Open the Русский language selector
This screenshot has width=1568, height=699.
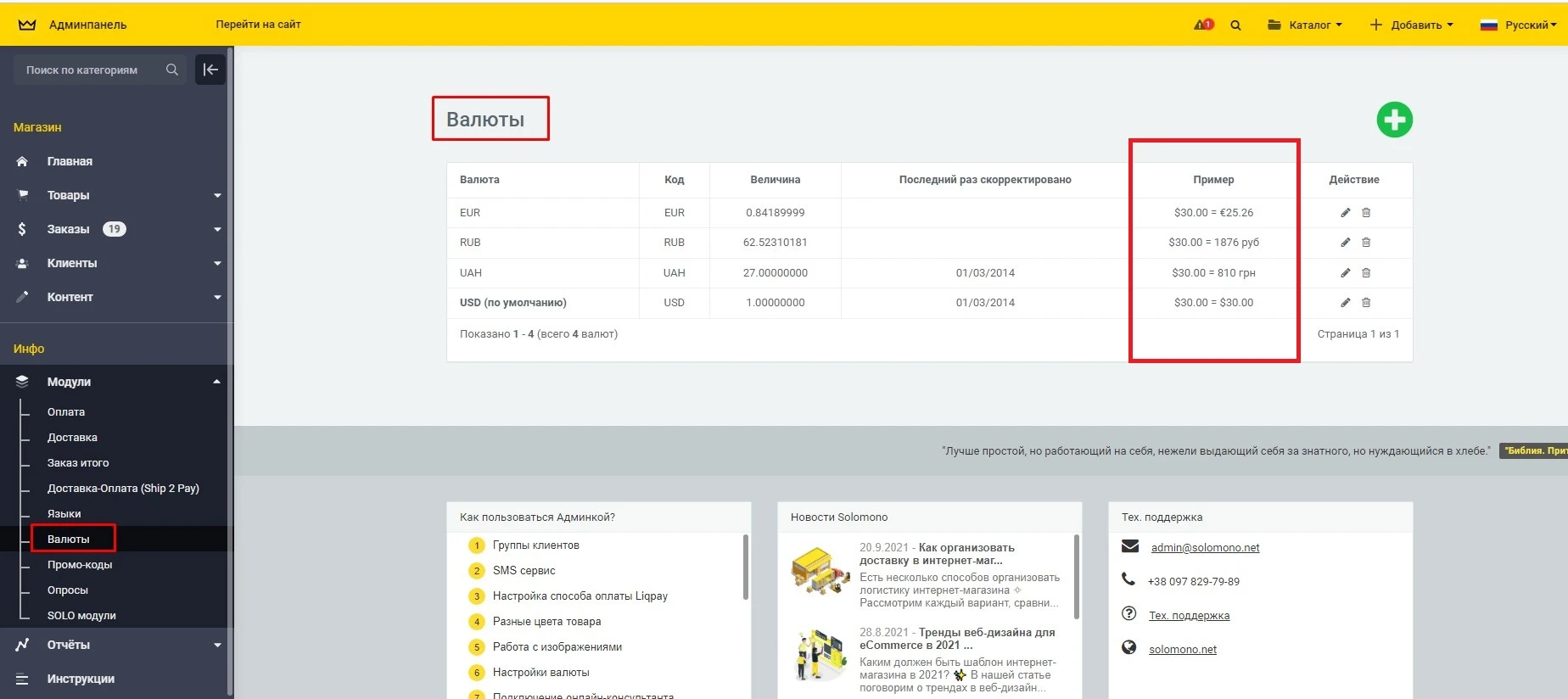click(x=1518, y=25)
